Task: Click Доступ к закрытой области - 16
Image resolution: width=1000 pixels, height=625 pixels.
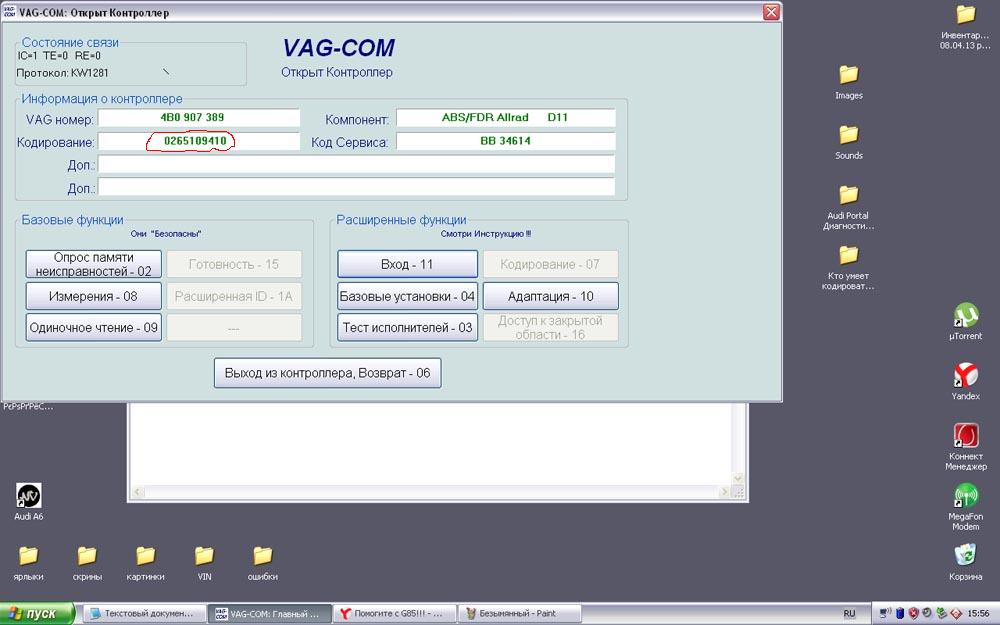Action: pyautogui.click(x=550, y=327)
